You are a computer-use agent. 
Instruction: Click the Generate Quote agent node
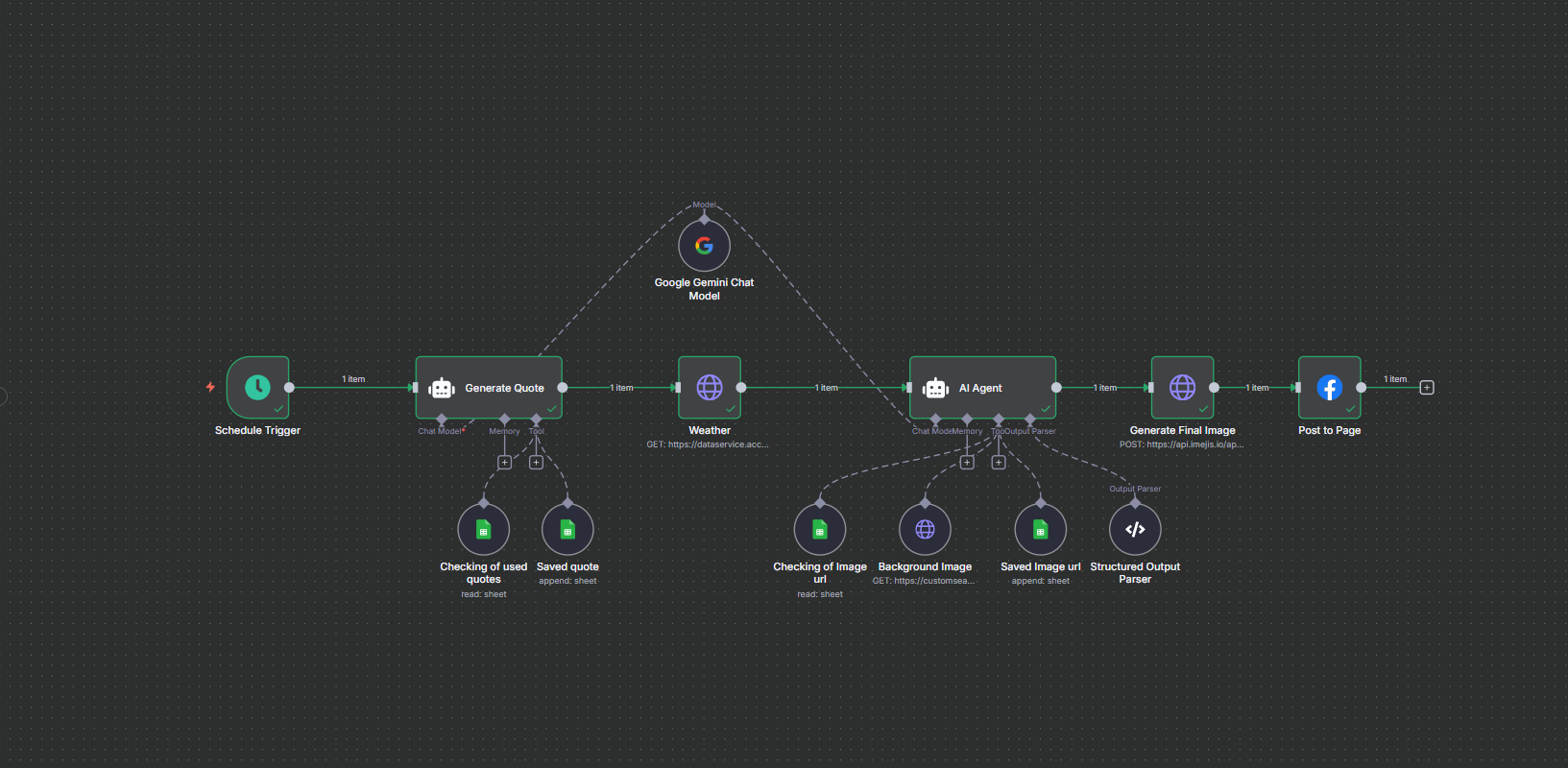tap(489, 388)
